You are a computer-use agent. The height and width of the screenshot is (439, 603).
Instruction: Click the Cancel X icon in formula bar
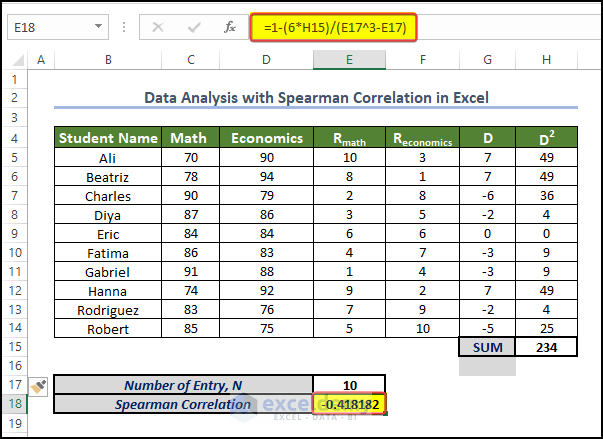click(157, 28)
